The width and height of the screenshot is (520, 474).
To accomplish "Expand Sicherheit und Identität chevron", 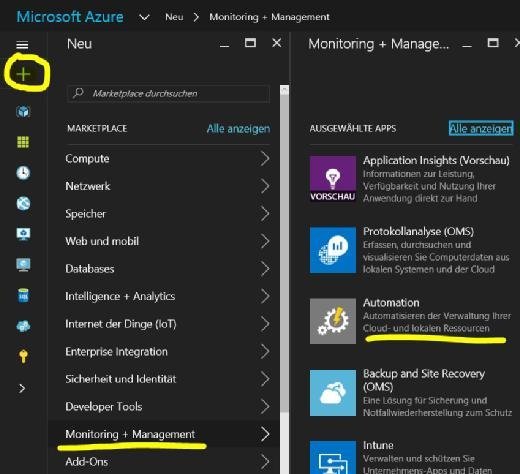I will (265, 379).
